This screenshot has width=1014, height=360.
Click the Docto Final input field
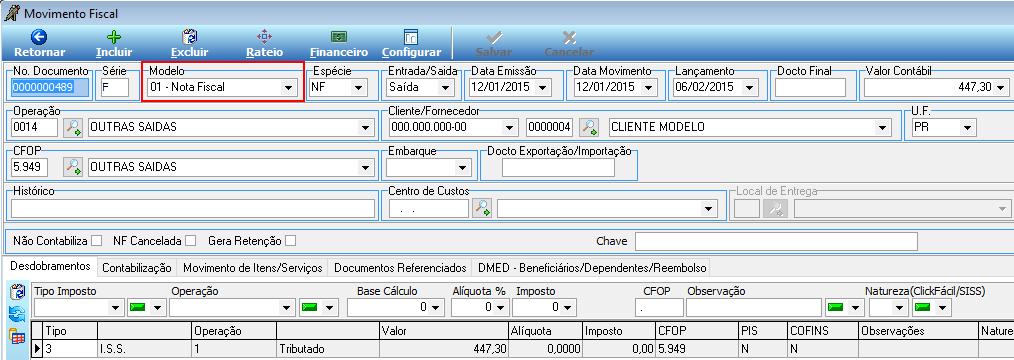(810, 87)
